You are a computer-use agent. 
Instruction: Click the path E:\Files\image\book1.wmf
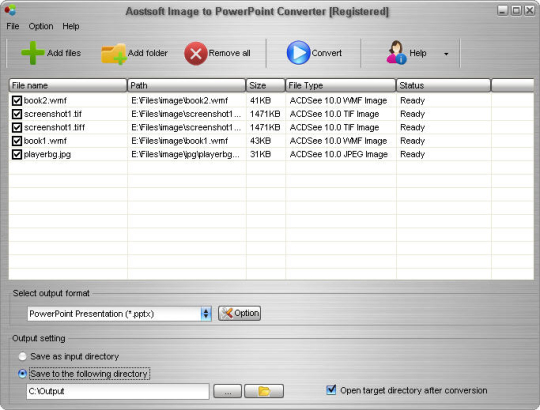pos(179,141)
